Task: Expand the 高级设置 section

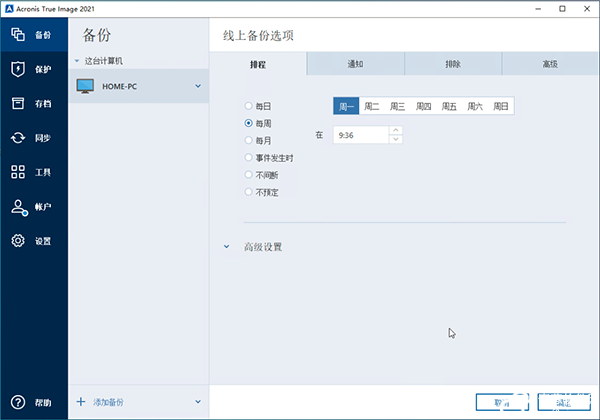Action: (227, 246)
